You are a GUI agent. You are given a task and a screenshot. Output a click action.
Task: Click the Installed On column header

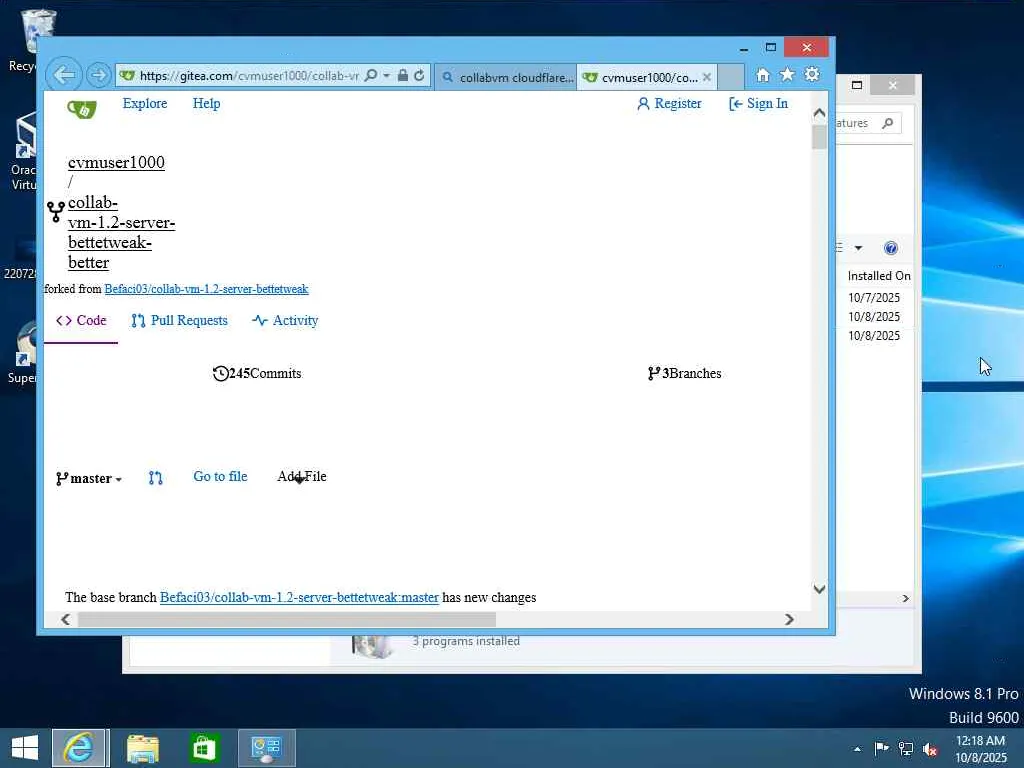[879, 276]
